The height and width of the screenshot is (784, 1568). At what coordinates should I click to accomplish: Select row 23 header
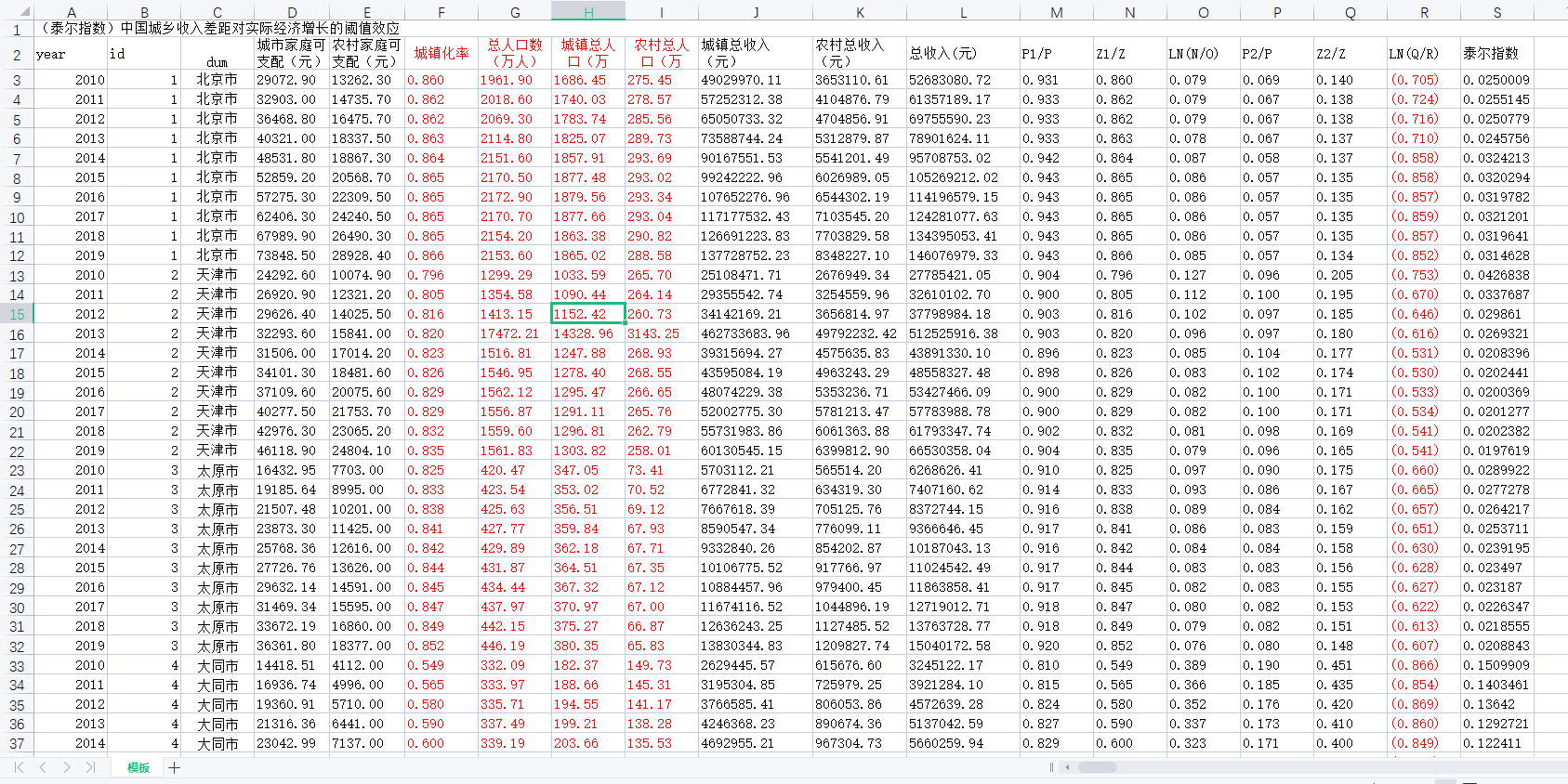coord(17,471)
